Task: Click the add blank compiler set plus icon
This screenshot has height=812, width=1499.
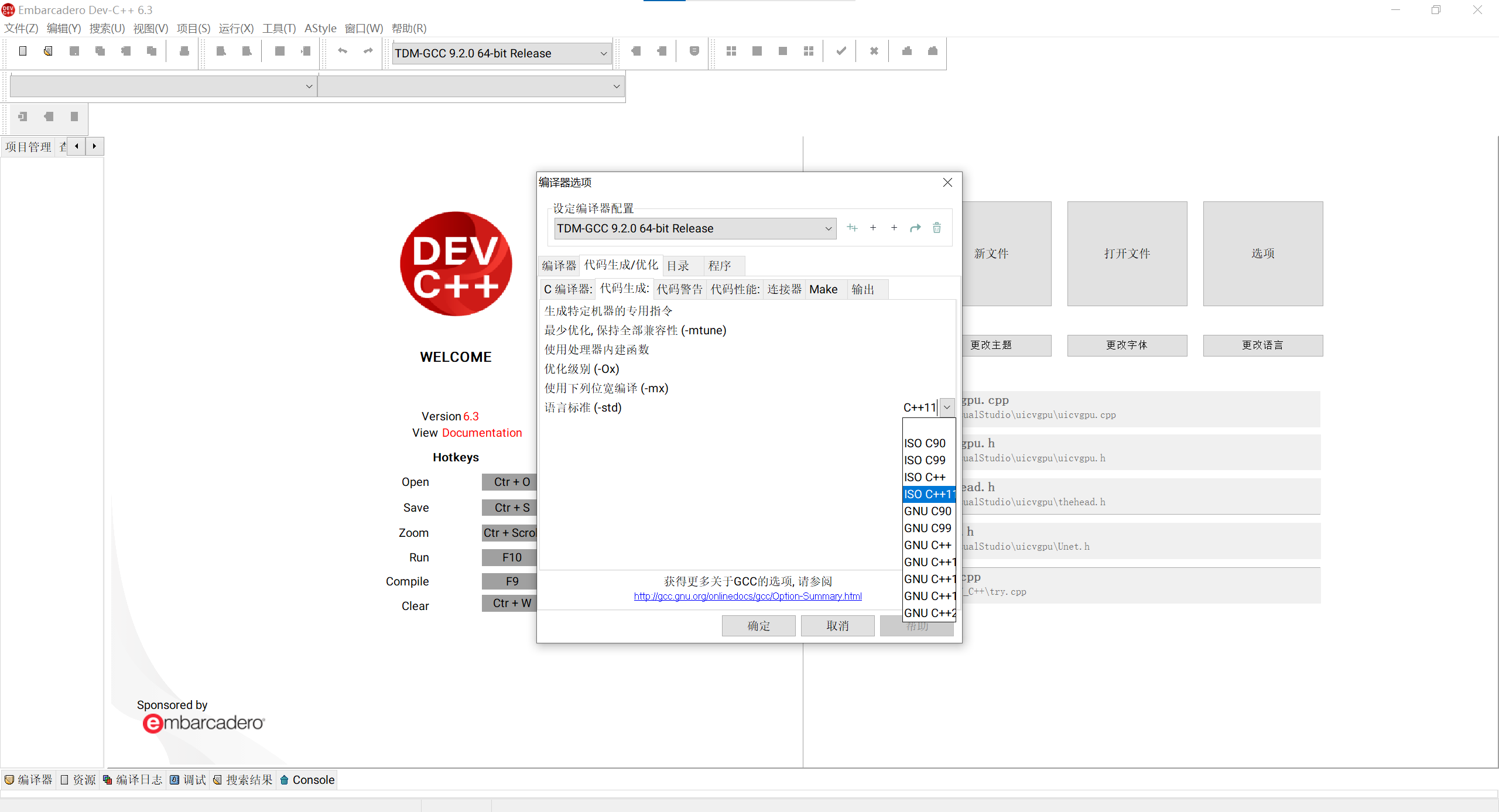Action: tap(872, 228)
